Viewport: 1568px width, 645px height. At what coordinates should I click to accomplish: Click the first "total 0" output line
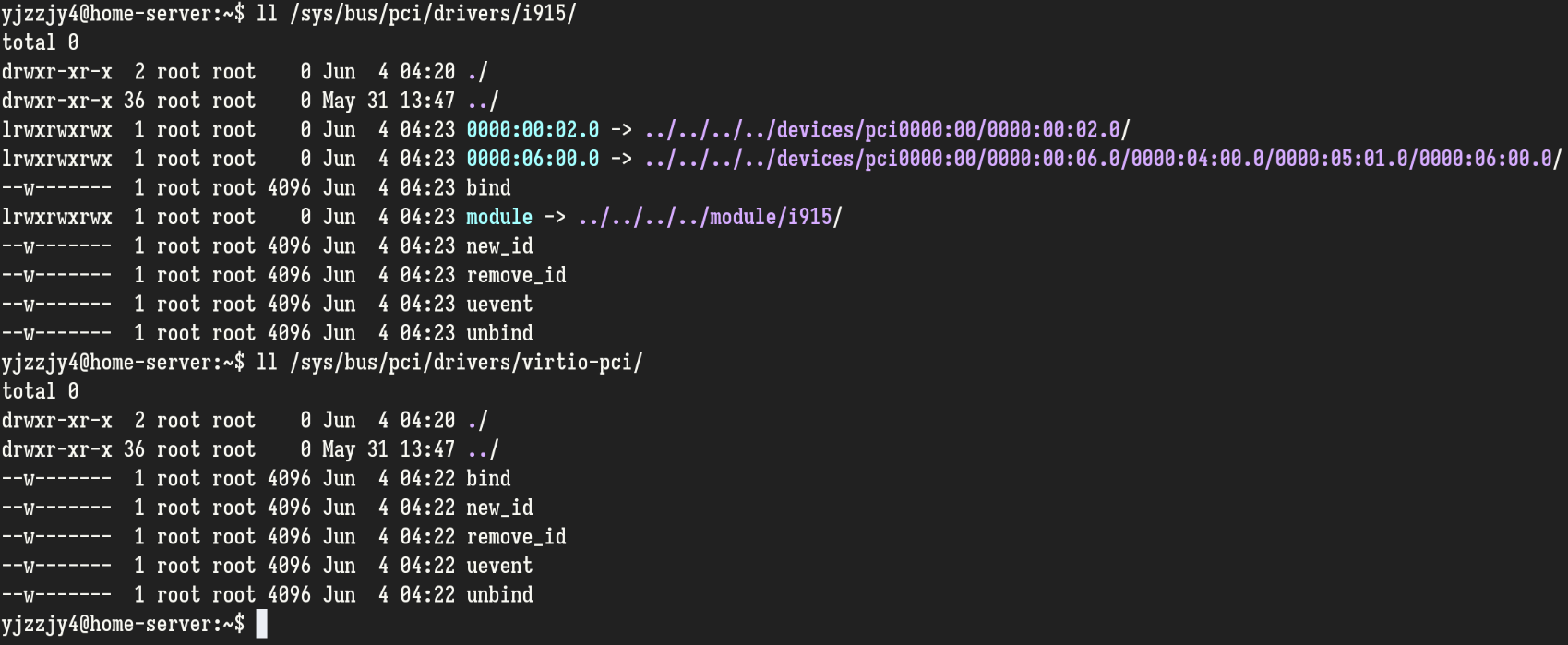(40, 42)
